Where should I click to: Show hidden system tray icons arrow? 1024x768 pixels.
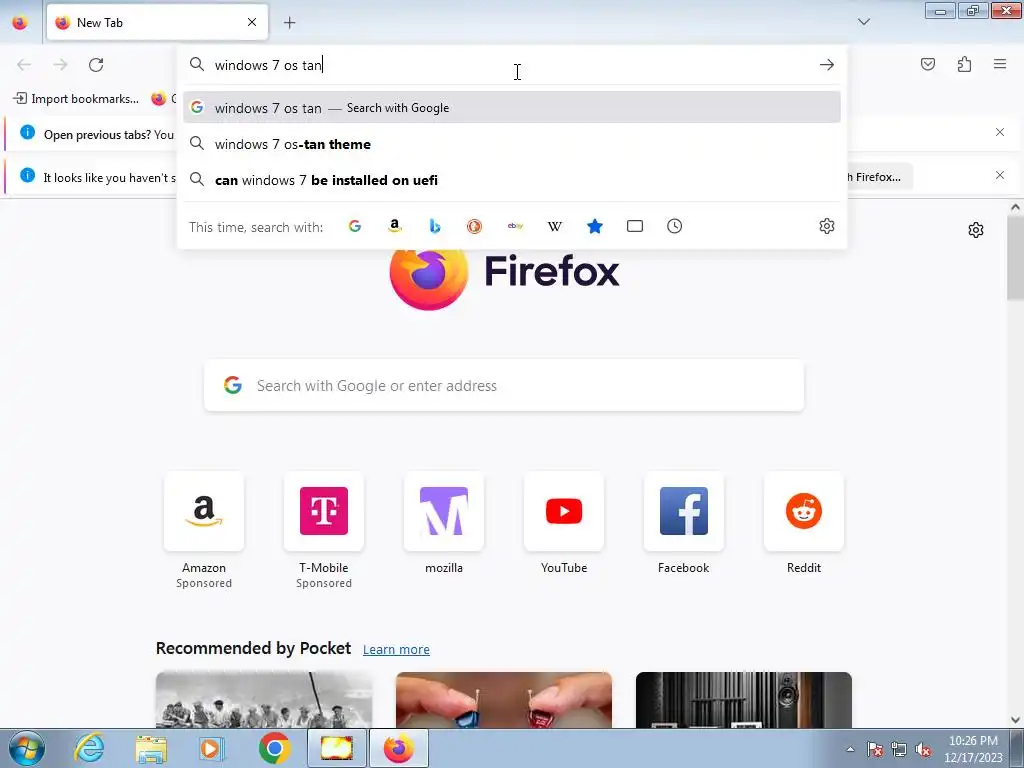coord(850,749)
